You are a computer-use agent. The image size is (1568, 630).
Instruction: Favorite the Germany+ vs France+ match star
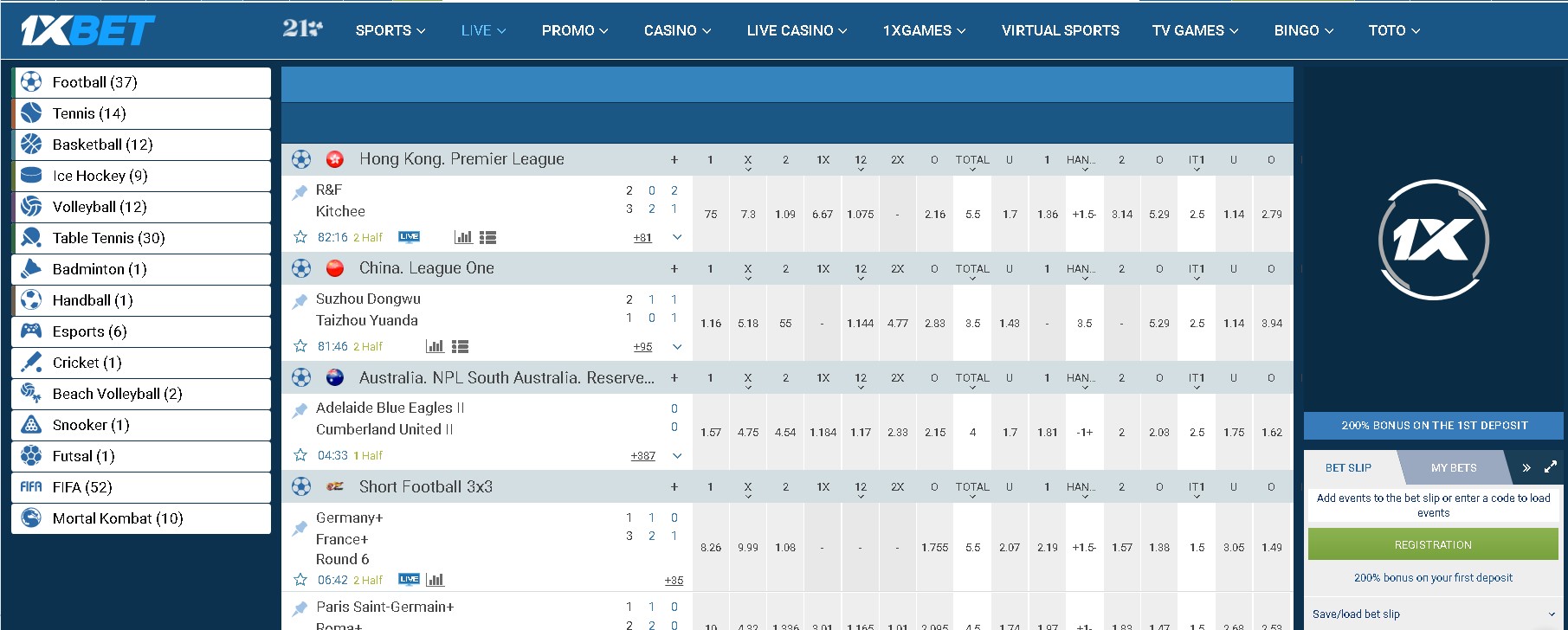300,580
